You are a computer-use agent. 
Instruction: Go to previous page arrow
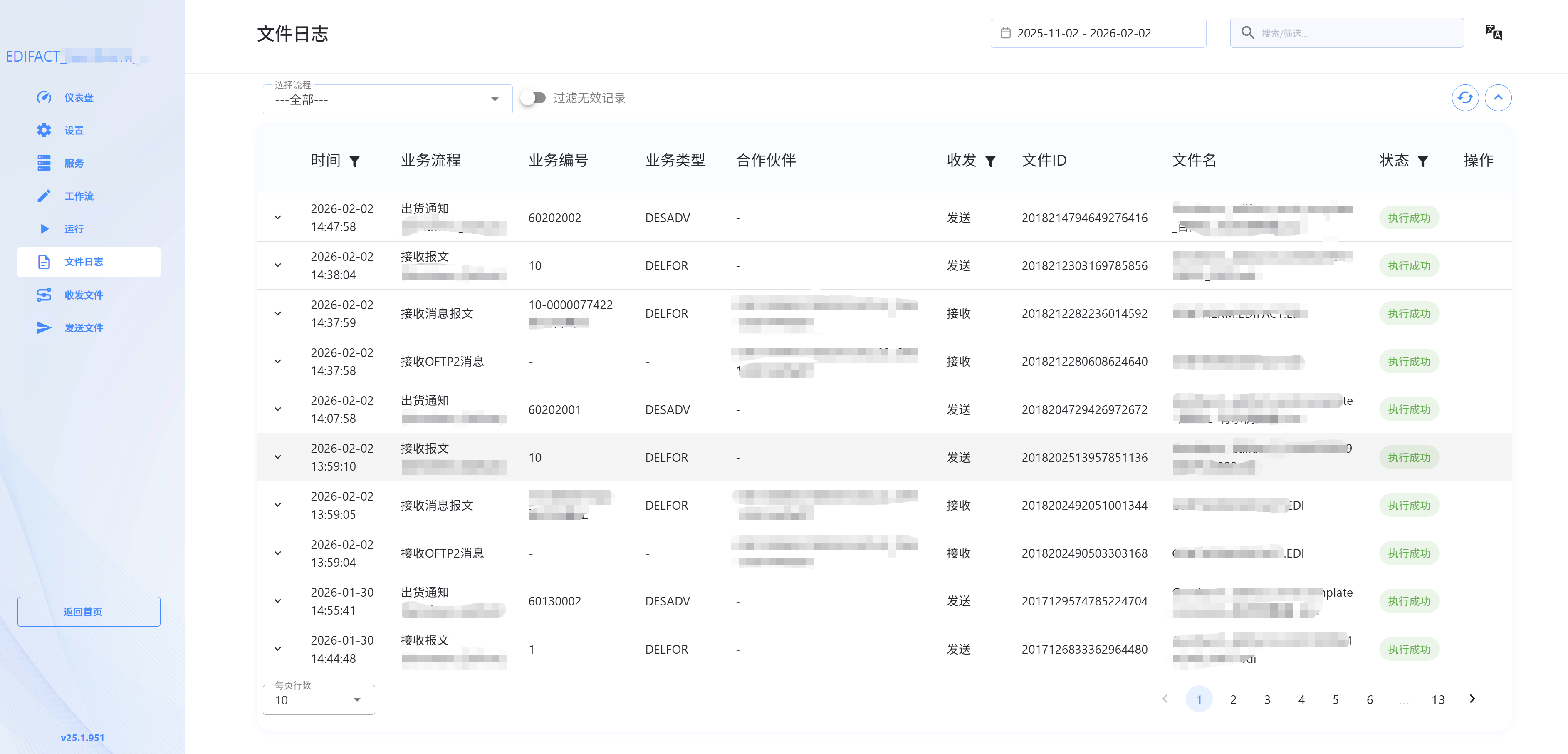1165,699
